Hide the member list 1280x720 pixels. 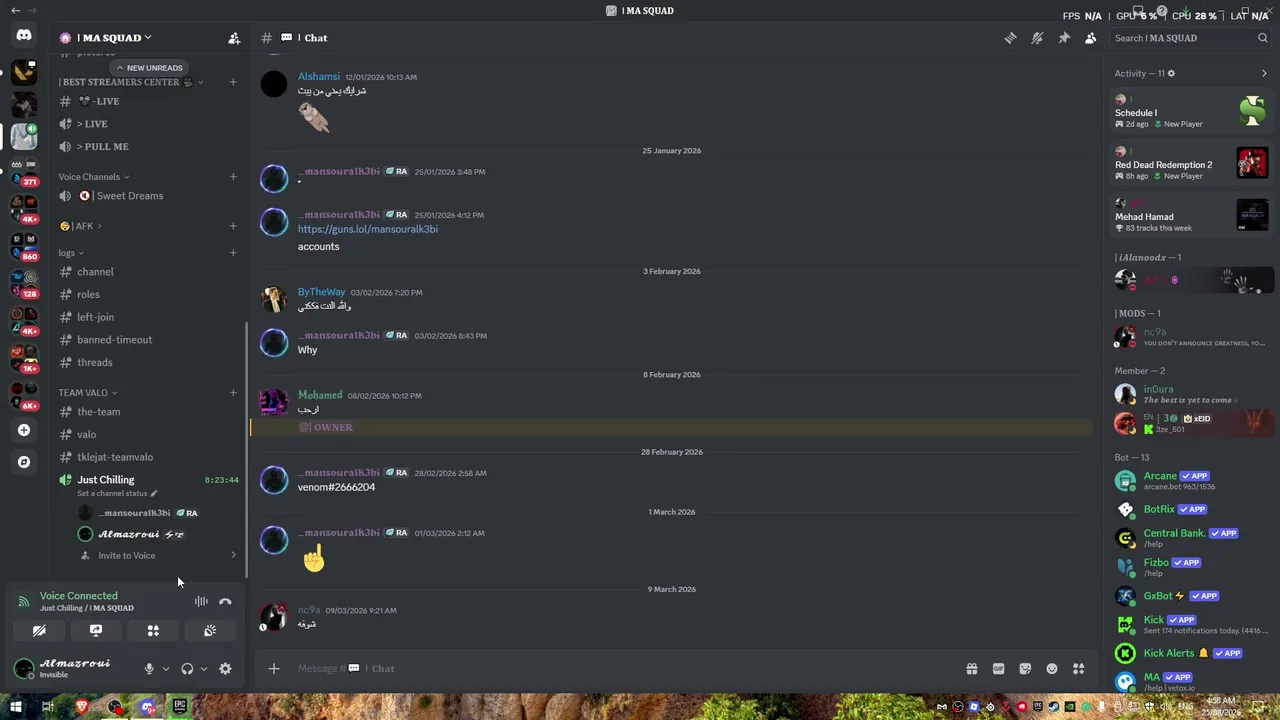pyautogui.click(x=1090, y=38)
